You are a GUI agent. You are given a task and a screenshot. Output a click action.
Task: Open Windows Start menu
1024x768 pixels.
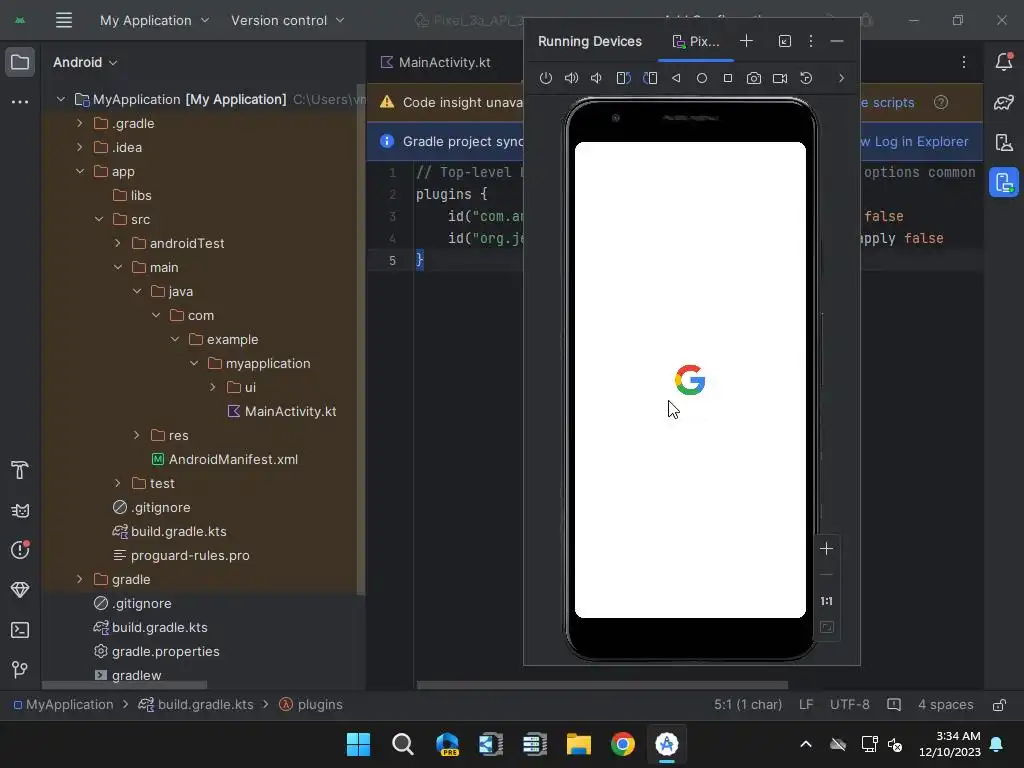(x=359, y=744)
